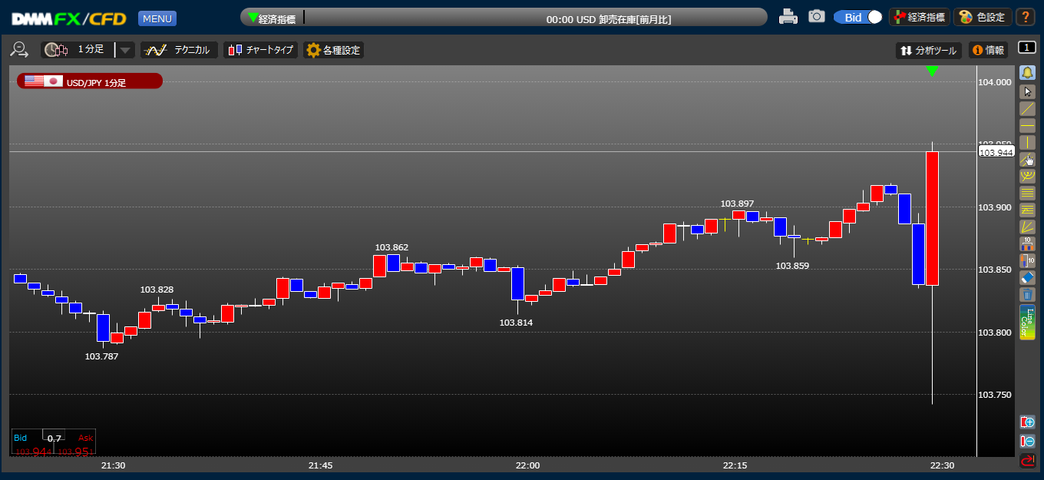Open the テクニカル indicators menu
The height and width of the screenshot is (480, 1044).
click(179, 50)
